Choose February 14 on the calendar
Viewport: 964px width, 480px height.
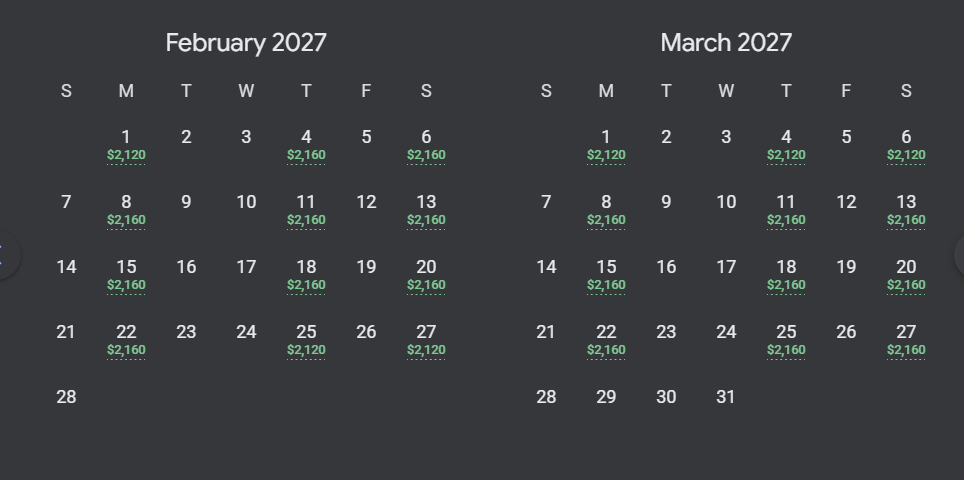66,267
